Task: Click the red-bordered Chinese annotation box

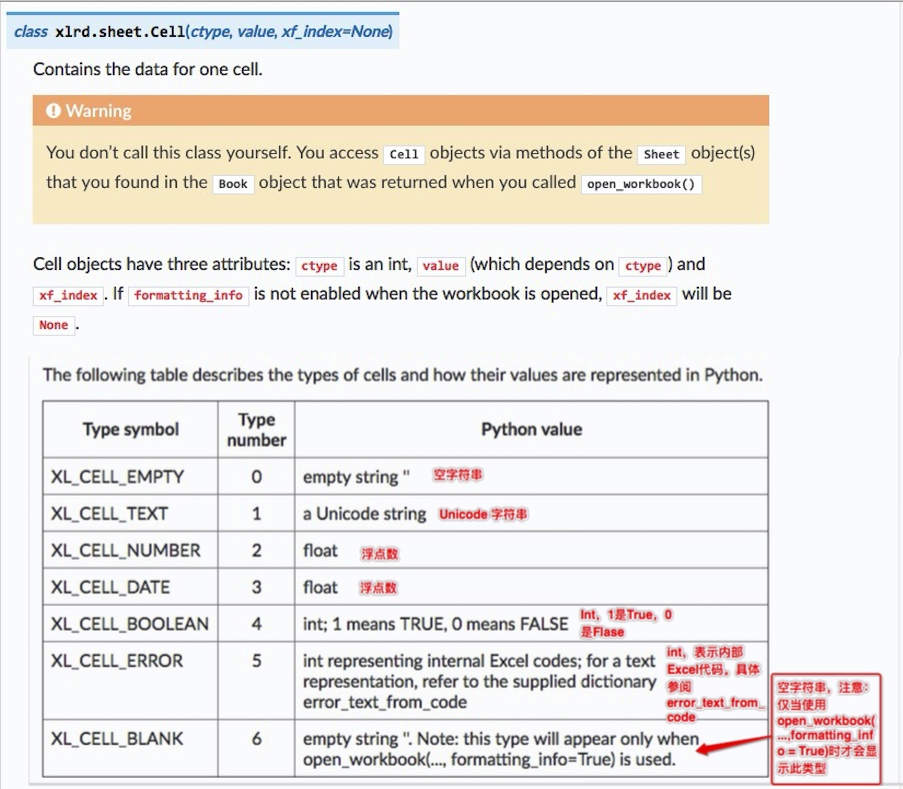Action: 826,729
